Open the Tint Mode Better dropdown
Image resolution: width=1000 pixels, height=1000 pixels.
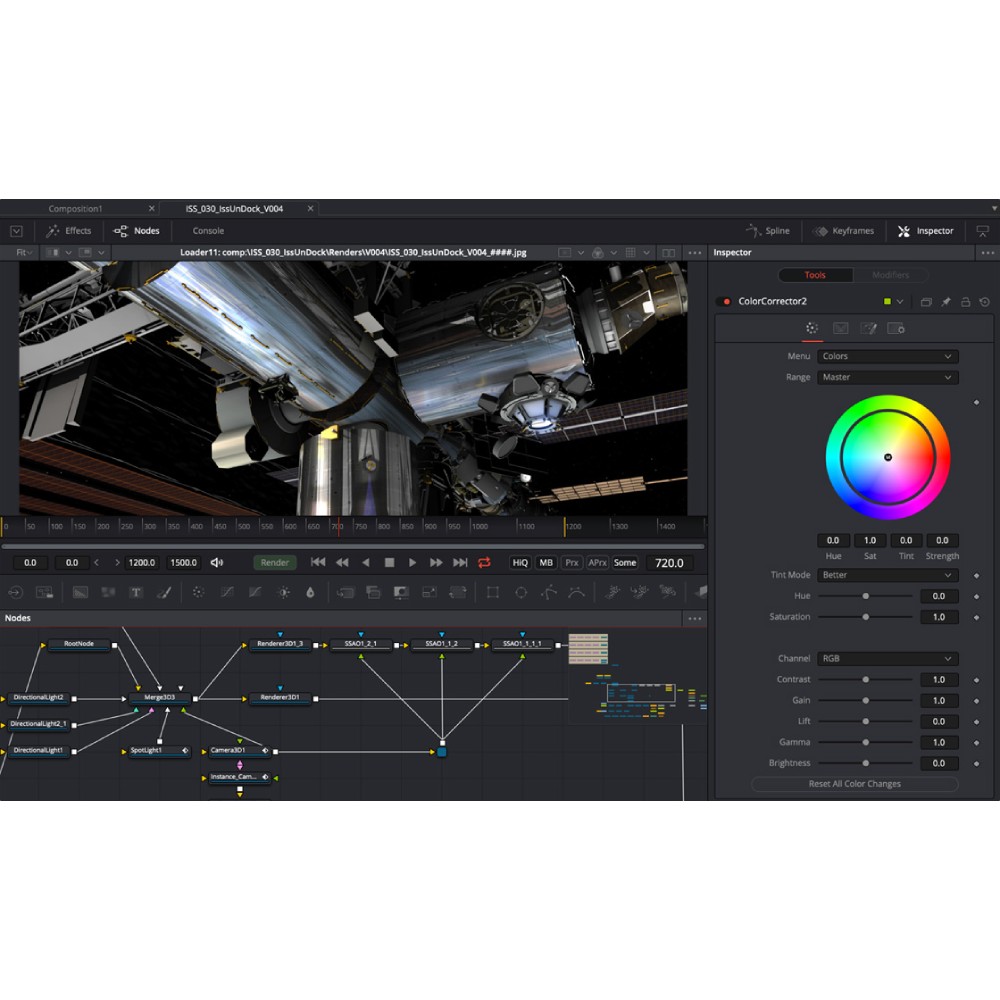click(x=887, y=574)
